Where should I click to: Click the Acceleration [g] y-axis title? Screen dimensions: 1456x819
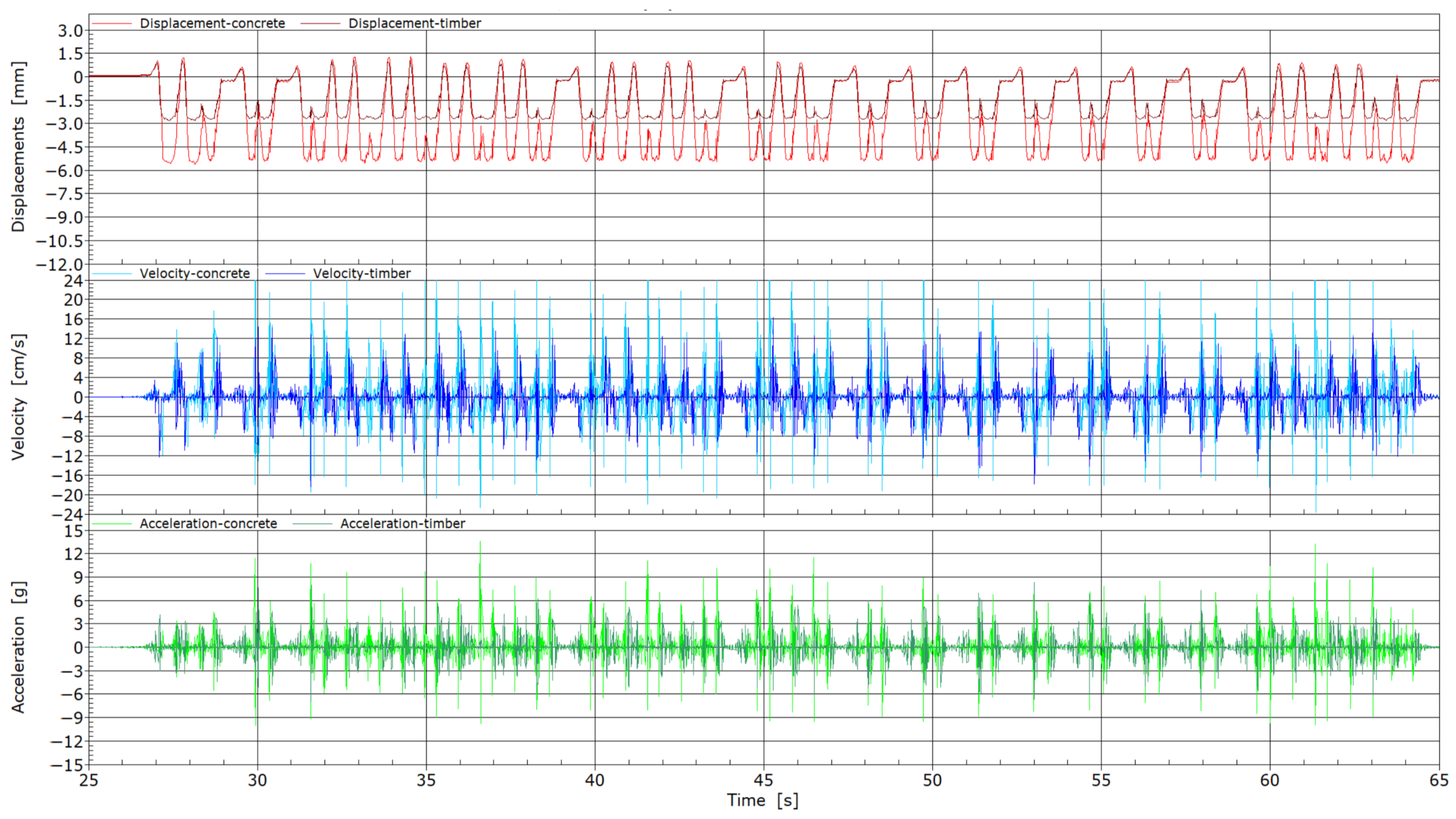(19, 647)
